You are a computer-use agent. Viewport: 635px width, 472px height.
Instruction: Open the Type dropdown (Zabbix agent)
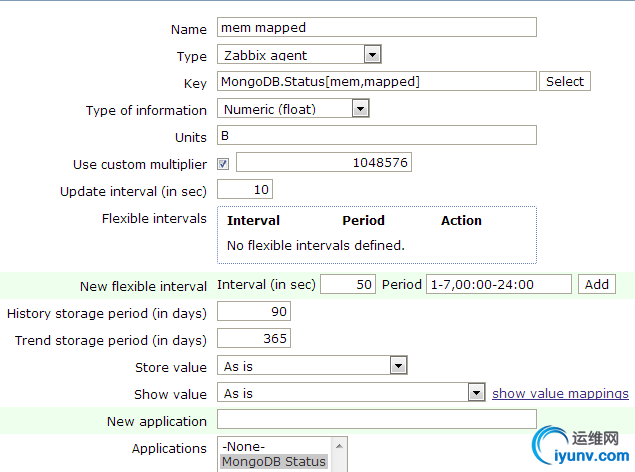pyautogui.click(x=299, y=54)
